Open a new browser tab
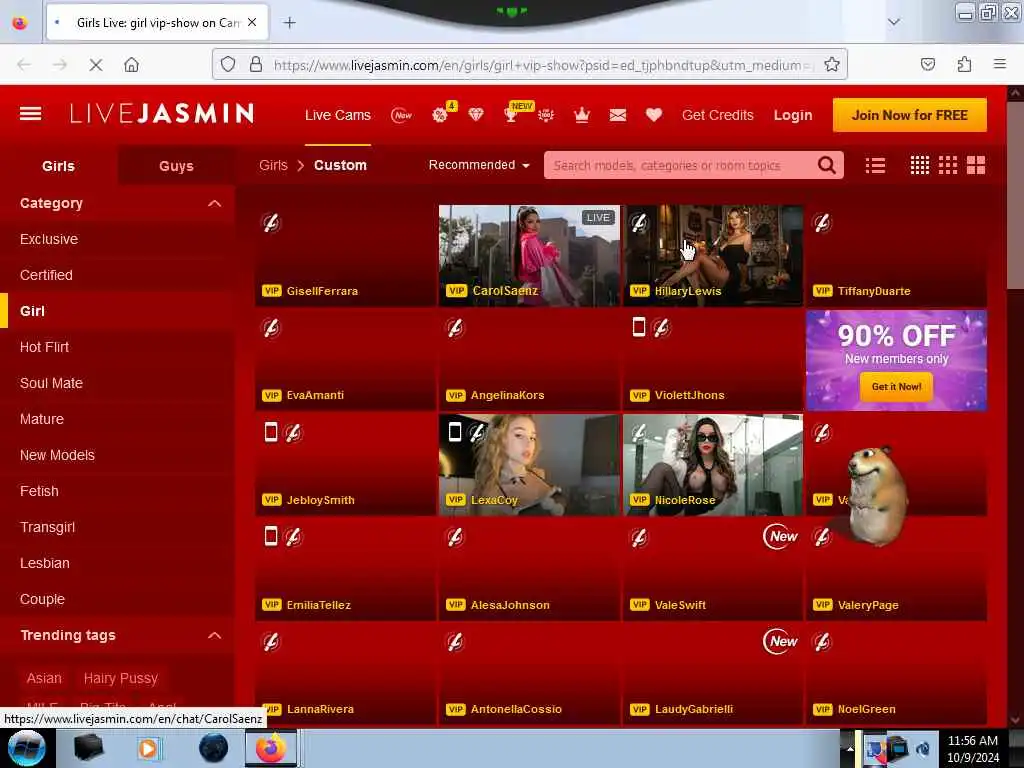The image size is (1024, 768). point(289,23)
